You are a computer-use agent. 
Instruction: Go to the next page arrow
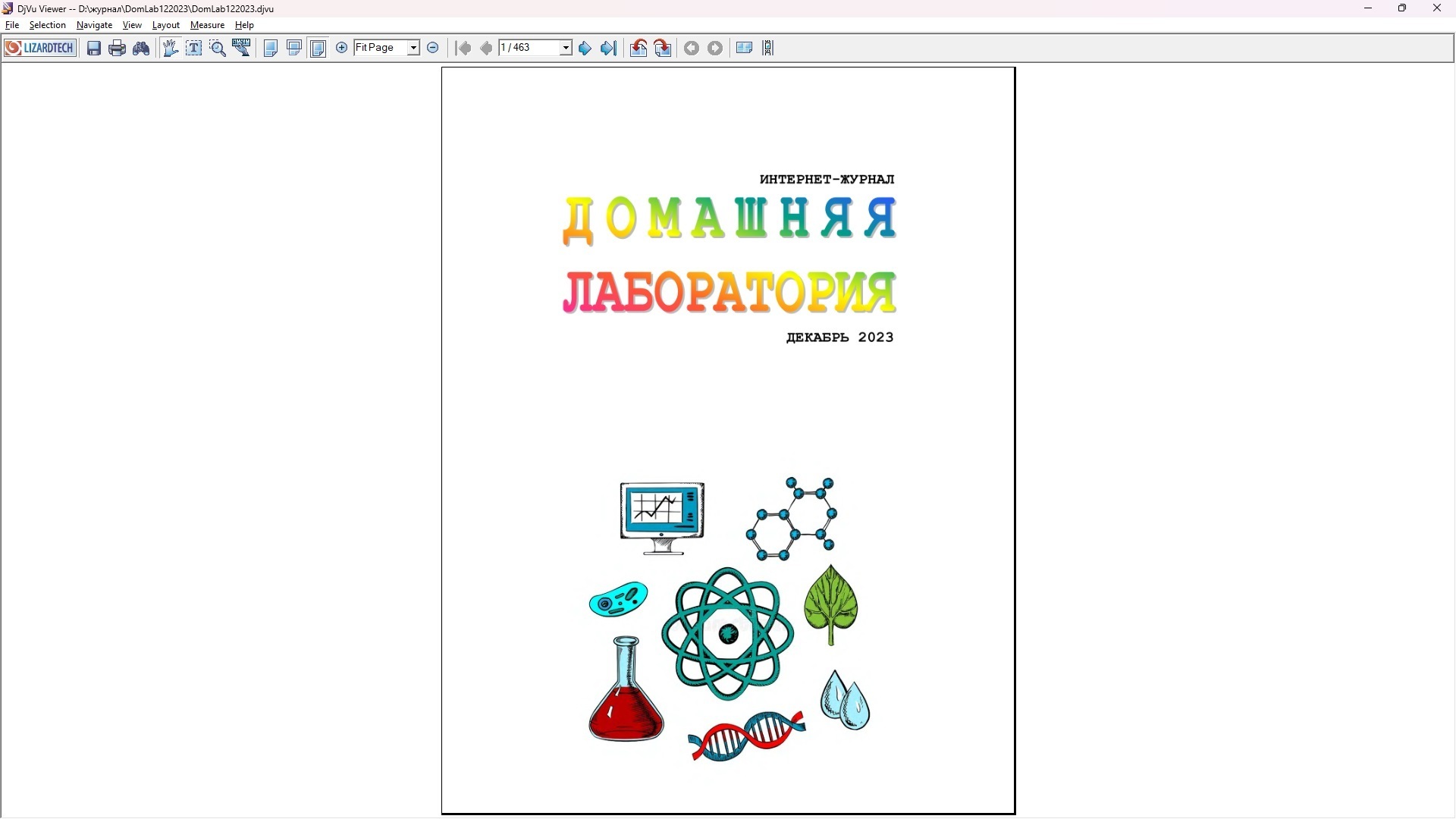pyautogui.click(x=585, y=49)
